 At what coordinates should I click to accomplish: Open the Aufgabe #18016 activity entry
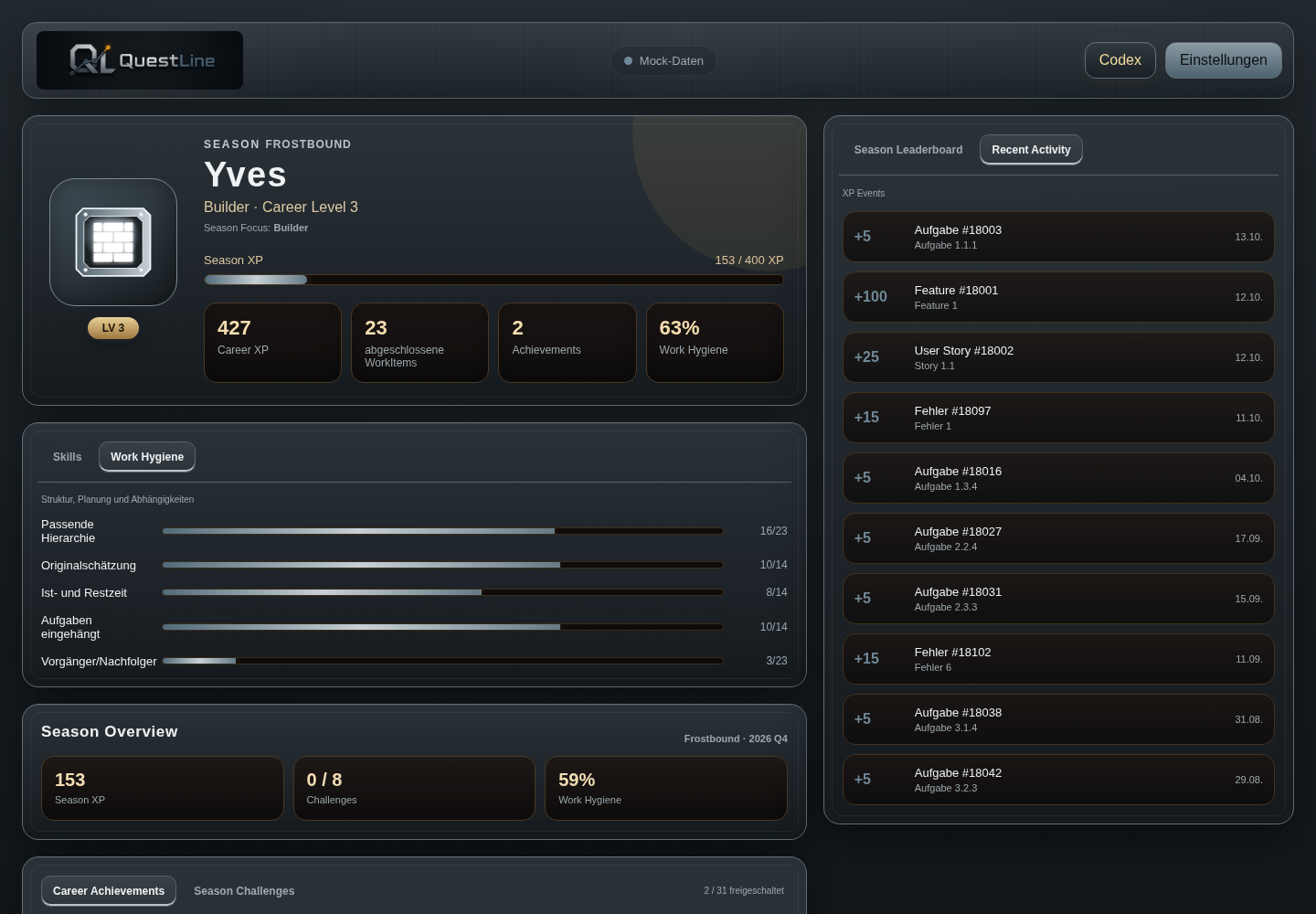point(1058,478)
